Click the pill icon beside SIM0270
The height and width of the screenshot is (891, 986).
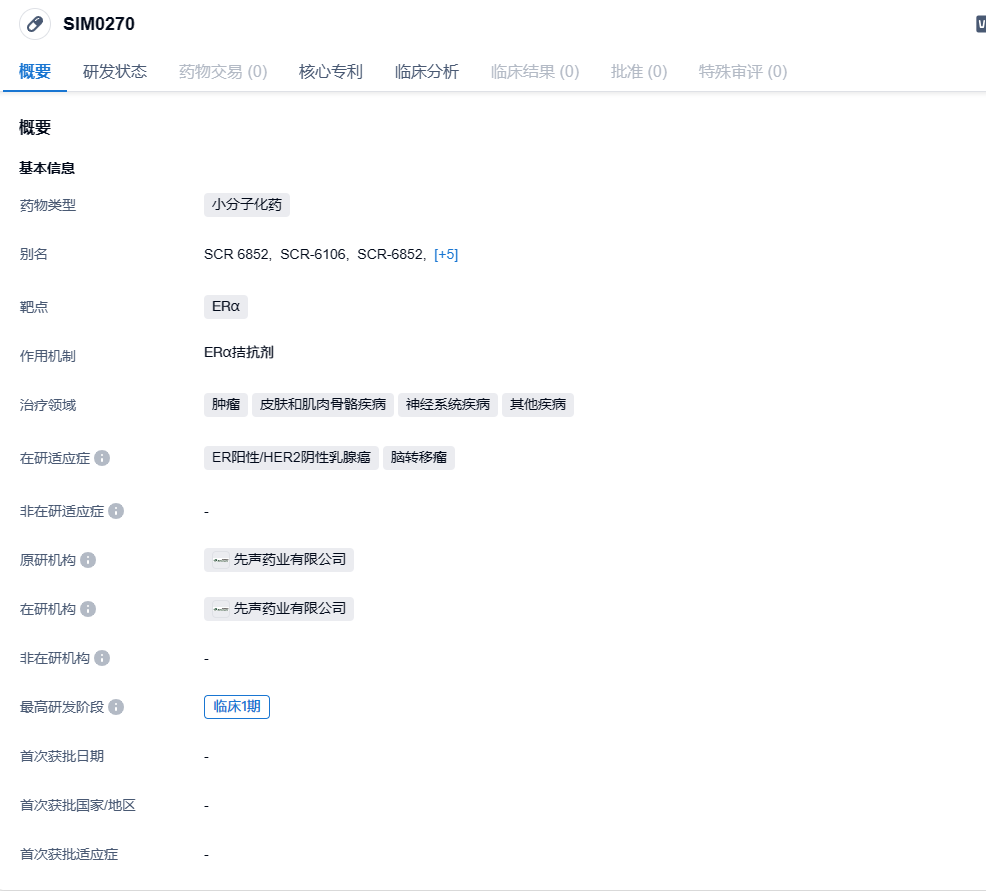point(35,24)
